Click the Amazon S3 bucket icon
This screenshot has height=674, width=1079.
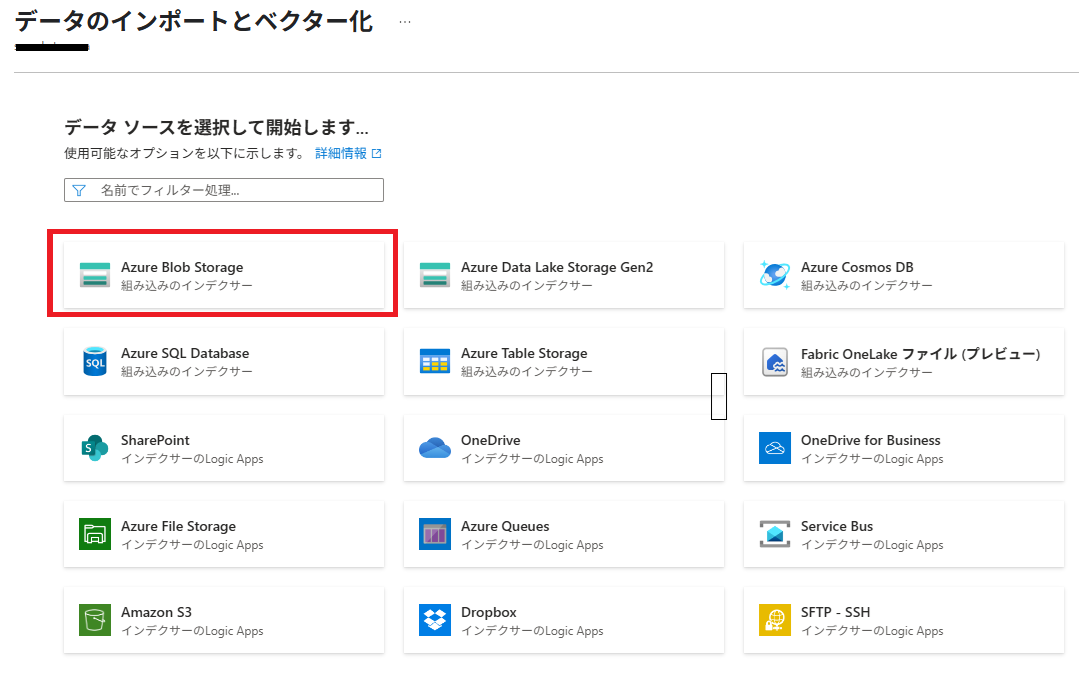[95, 620]
